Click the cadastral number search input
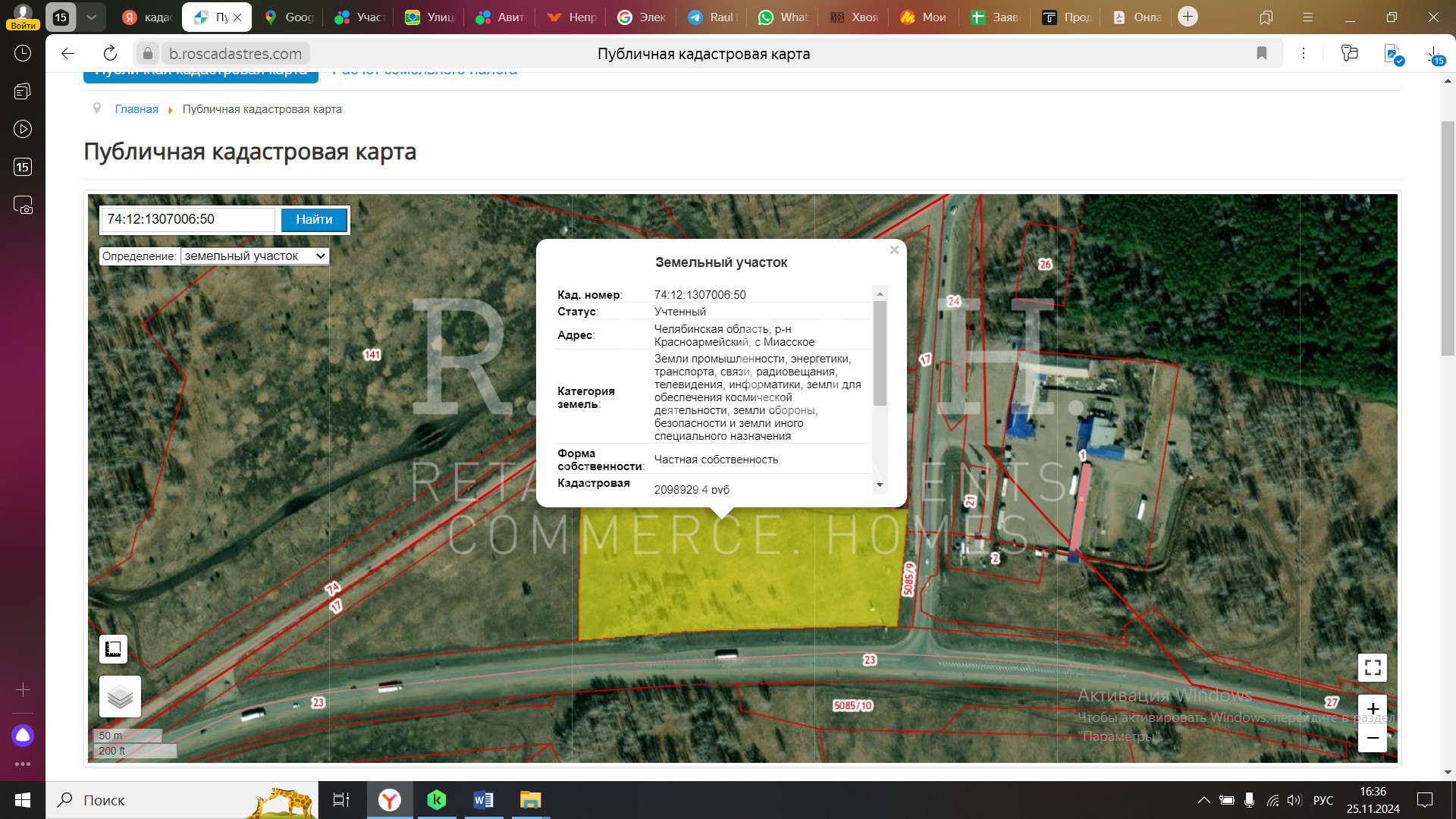Screen dimensions: 1456x819 188,219
